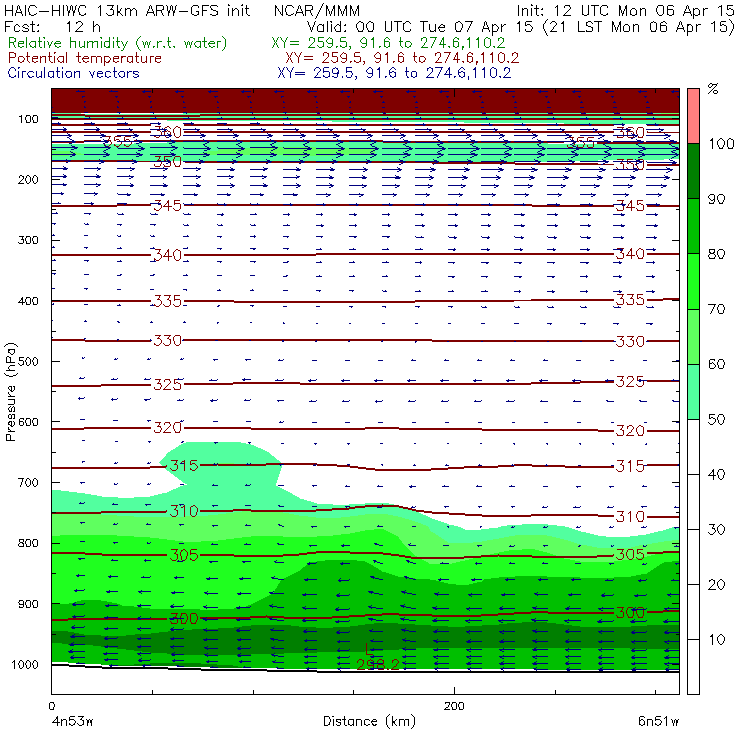The width and height of the screenshot is (740, 740).
Task: Click the colorbar '60' label
Action: [x=716, y=364]
